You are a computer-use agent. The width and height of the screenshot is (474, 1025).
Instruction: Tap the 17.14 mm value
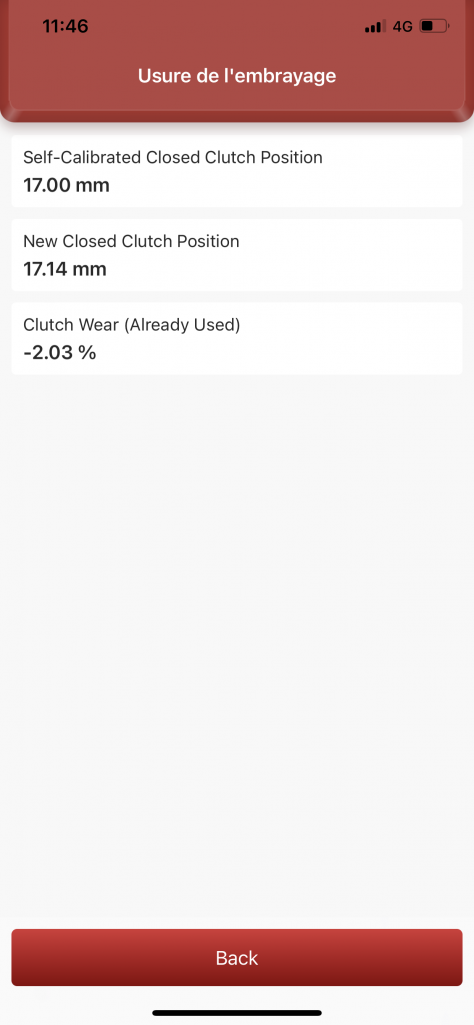pyautogui.click(x=65, y=269)
